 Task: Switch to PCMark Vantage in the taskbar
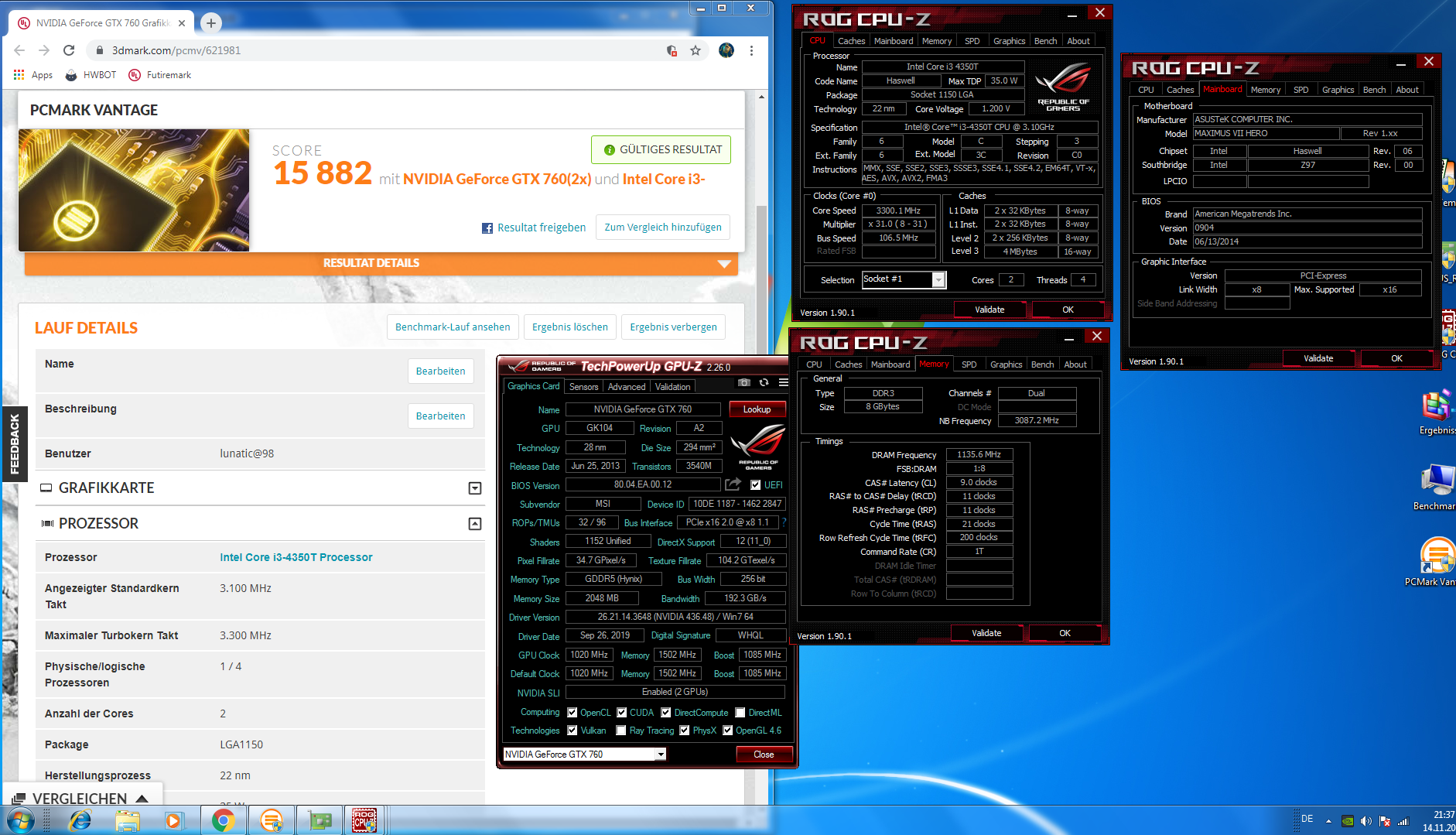click(x=272, y=820)
